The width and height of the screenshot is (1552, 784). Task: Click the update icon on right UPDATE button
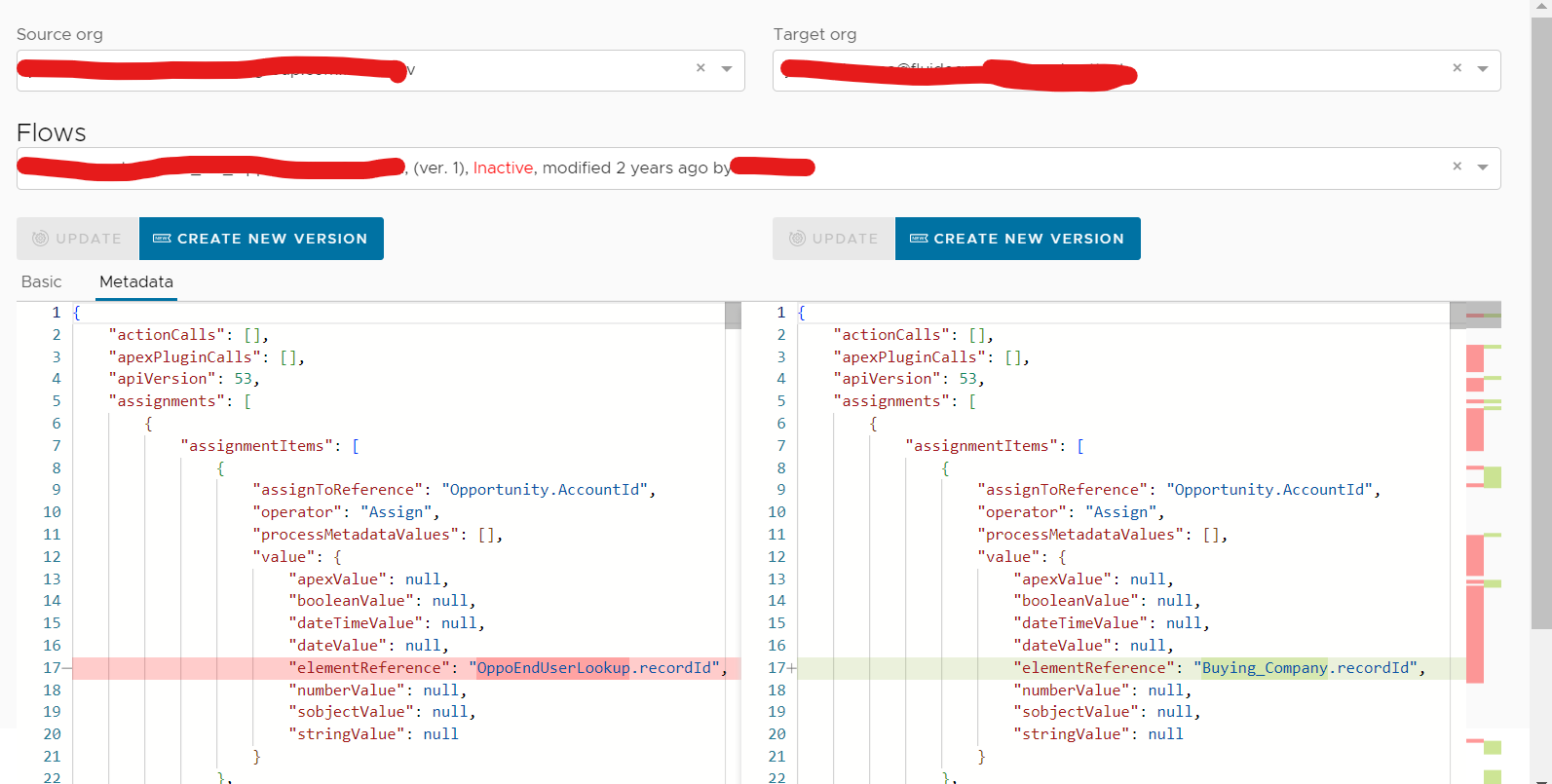[x=797, y=239]
